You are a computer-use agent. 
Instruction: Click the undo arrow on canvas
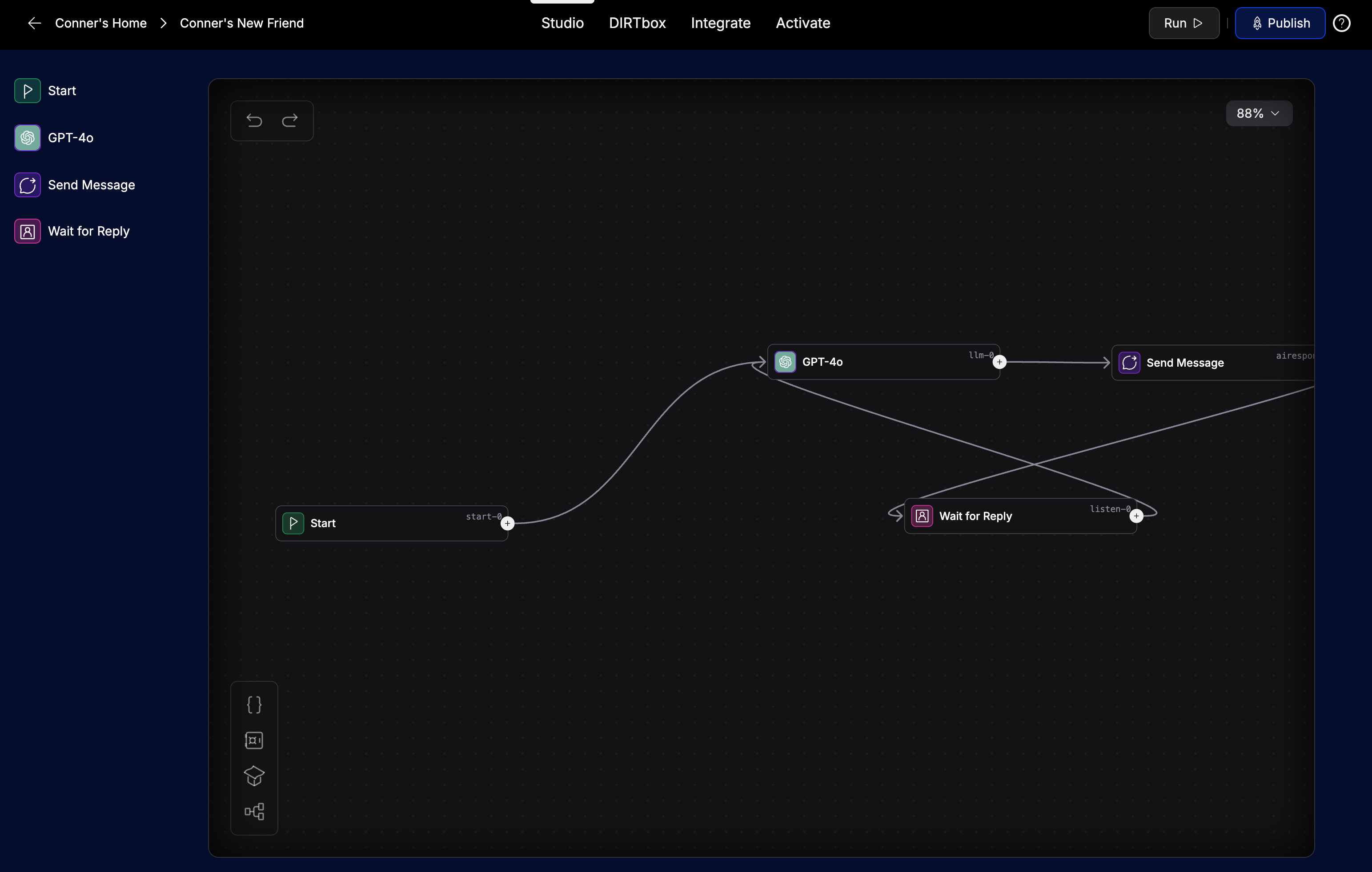254,120
